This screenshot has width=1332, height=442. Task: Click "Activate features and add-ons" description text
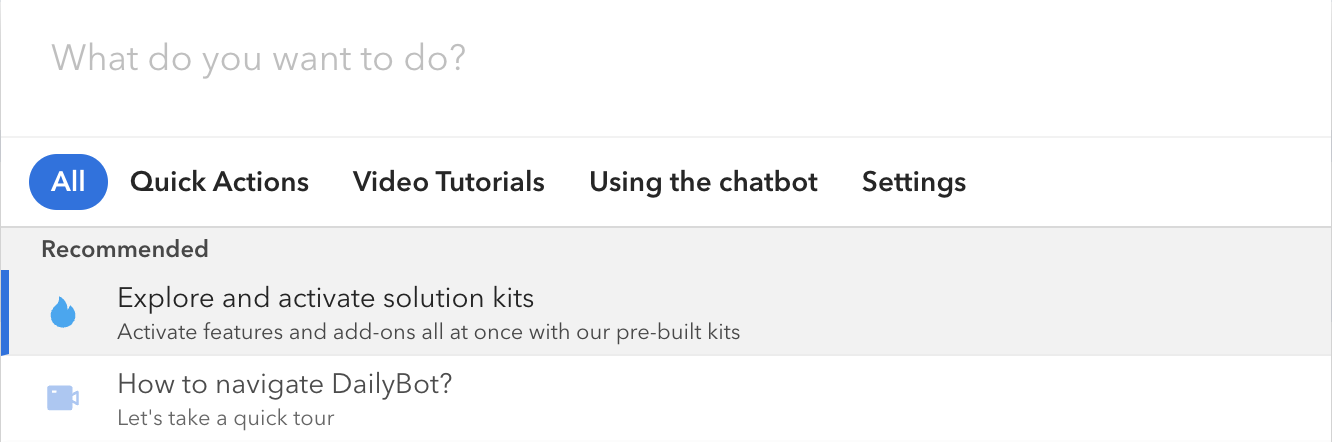click(x=429, y=332)
